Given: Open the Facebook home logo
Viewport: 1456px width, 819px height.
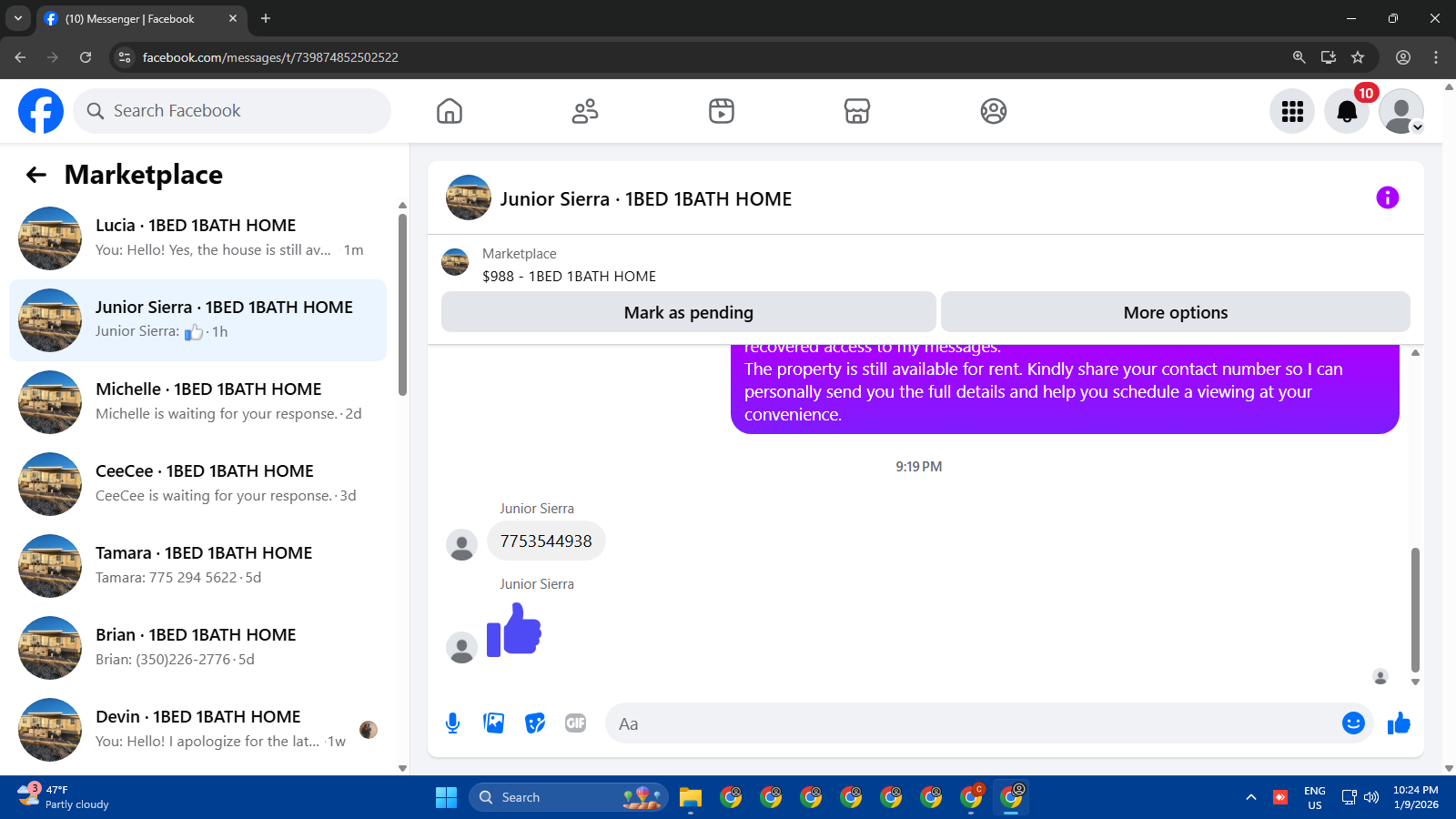Looking at the screenshot, I should tap(41, 111).
